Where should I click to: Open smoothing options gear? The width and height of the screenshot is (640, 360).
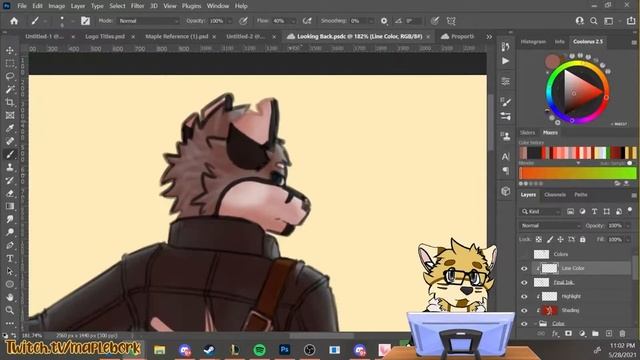(384, 21)
